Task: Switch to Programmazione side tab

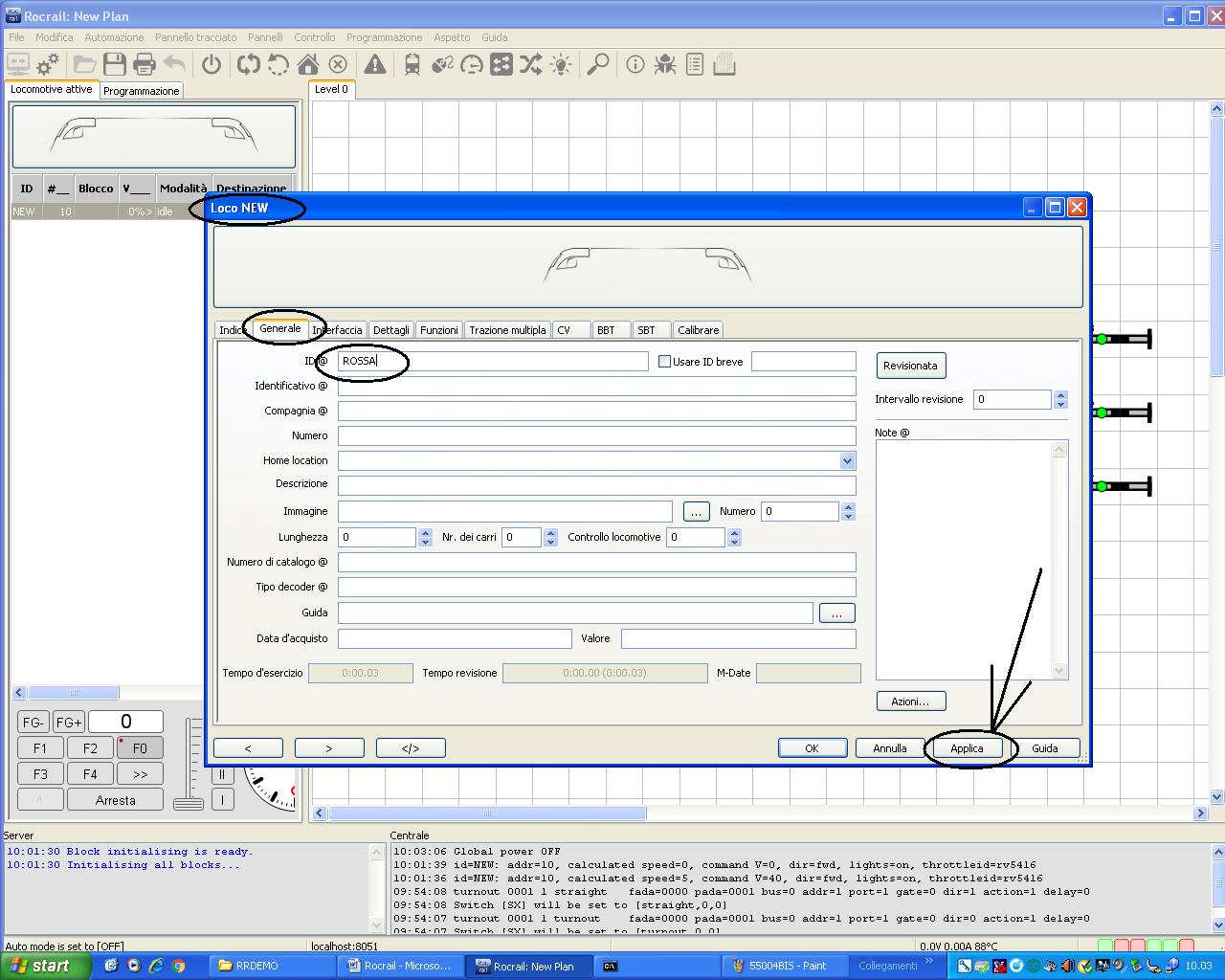Action: tap(141, 91)
